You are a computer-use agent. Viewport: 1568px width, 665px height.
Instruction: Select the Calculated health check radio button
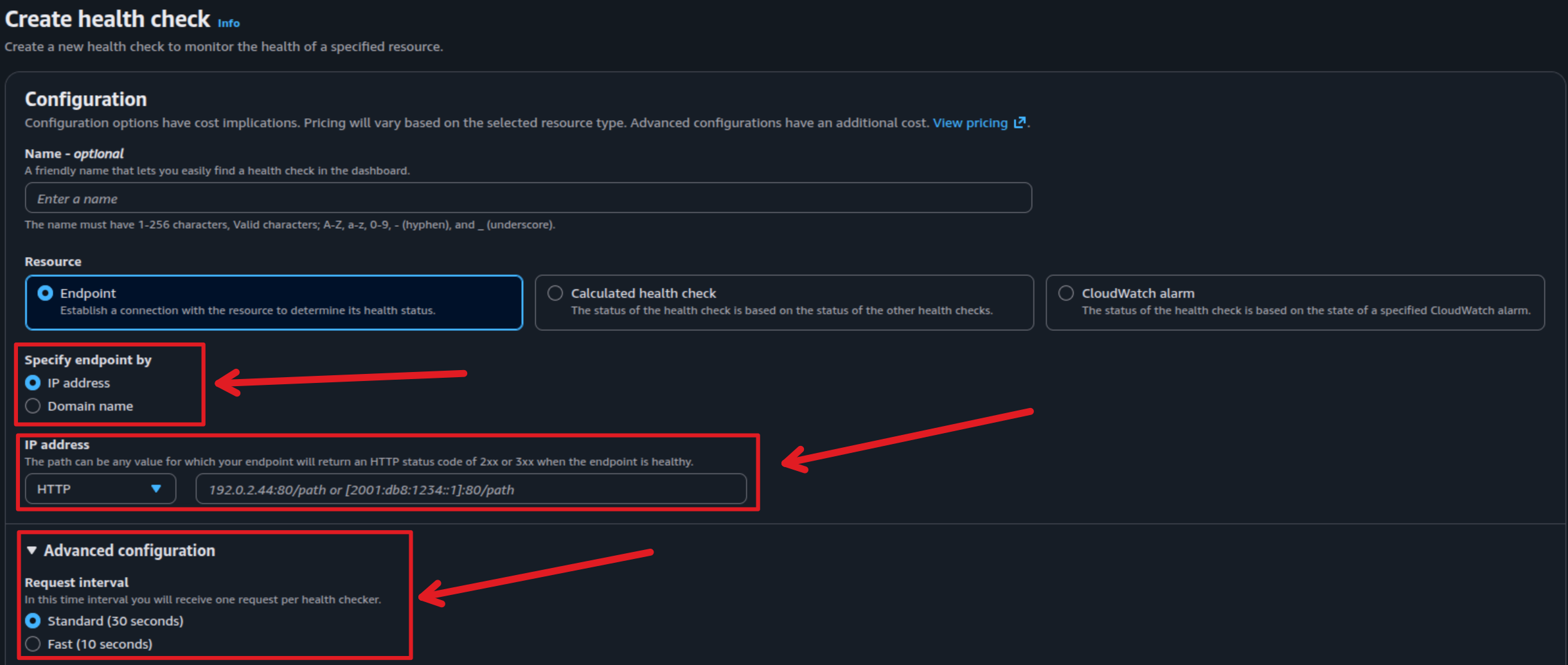555,293
